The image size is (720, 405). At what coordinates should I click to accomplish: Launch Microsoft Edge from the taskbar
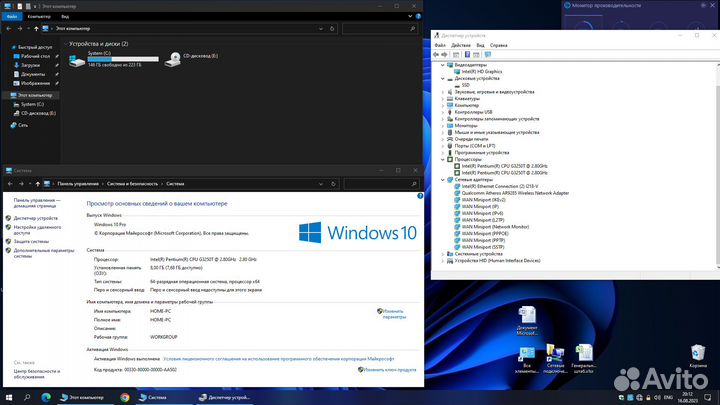[x=46, y=398]
